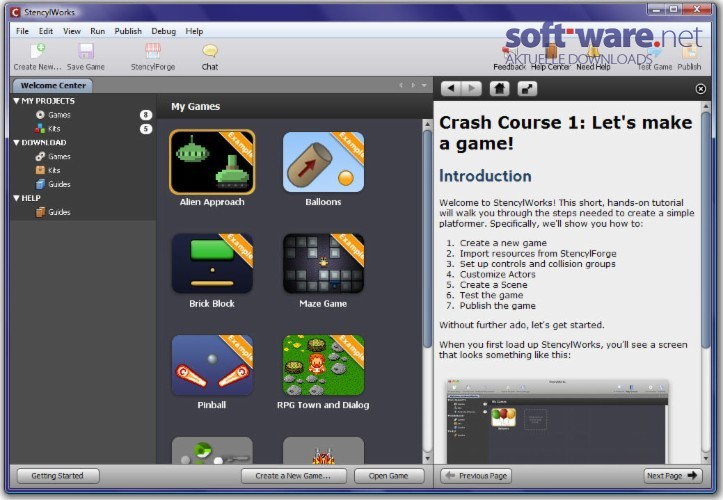This screenshot has width=723, height=500.
Task: Collapse the MY PROJECTS section
Action: (x=17, y=101)
